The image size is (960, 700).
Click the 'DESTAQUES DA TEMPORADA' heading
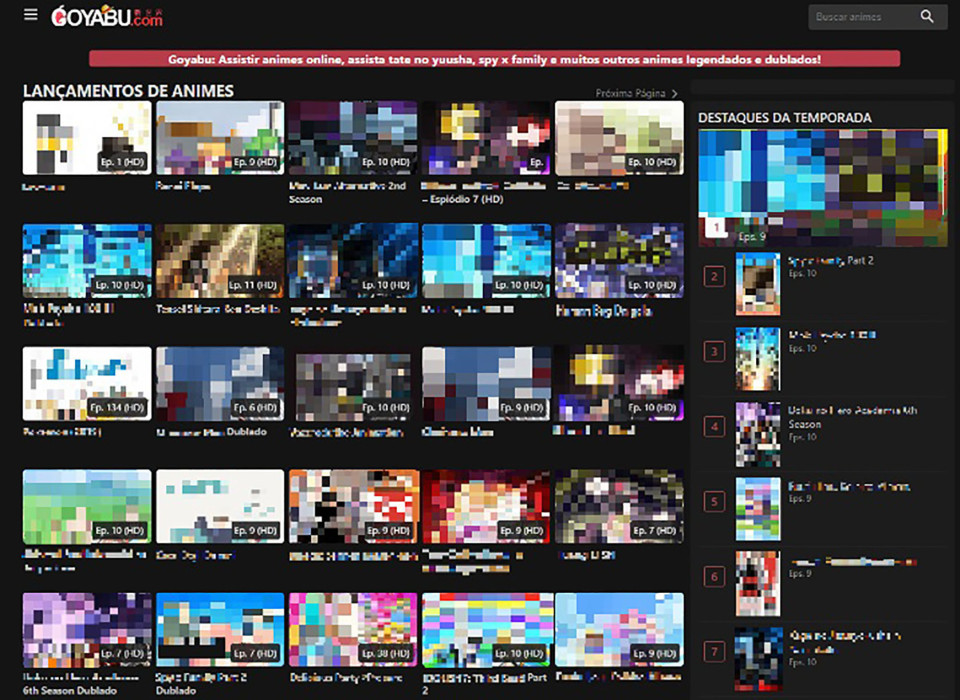point(785,118)
